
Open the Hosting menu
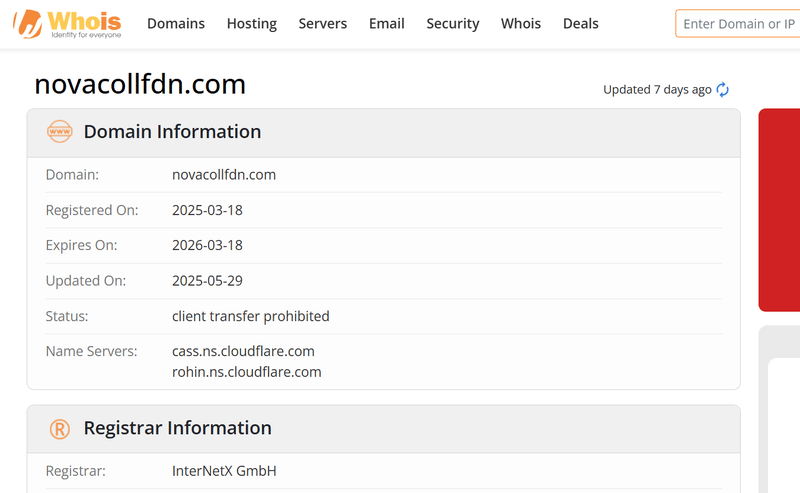[252, 23]
